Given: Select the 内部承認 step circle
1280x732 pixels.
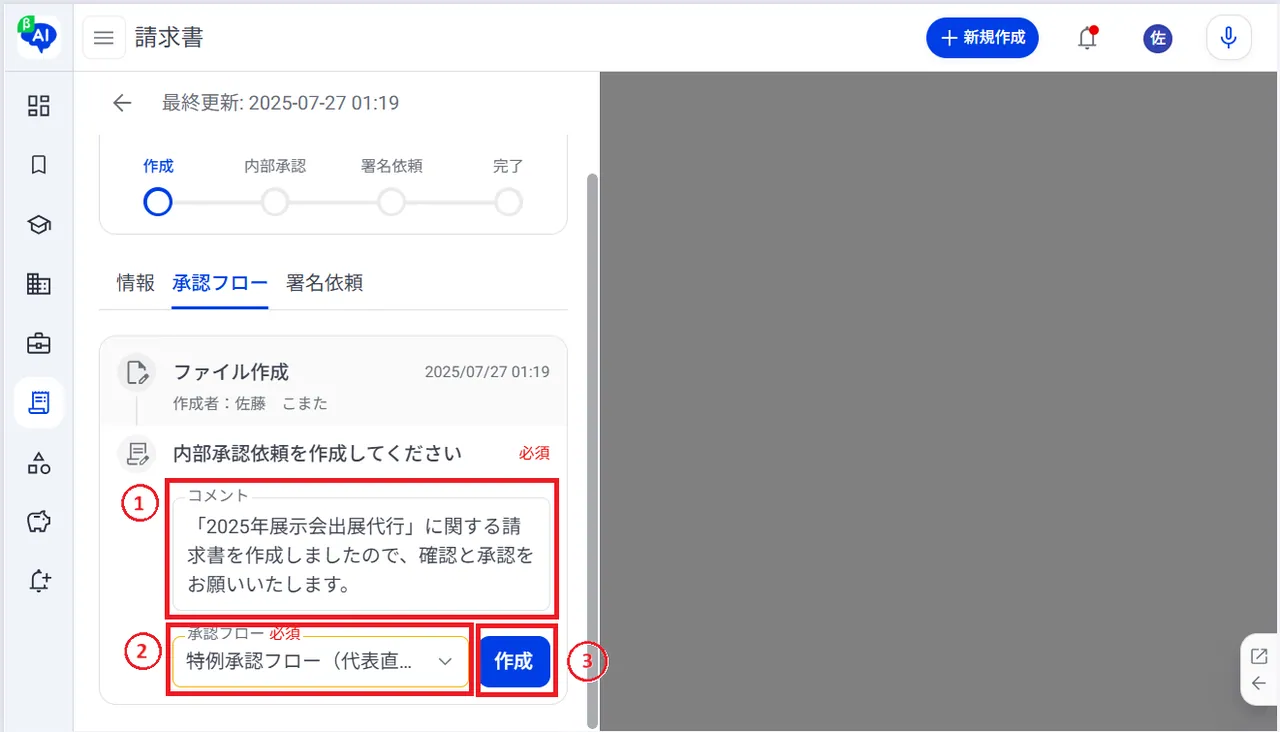Looking at the screenshot, I should point(275,202).
